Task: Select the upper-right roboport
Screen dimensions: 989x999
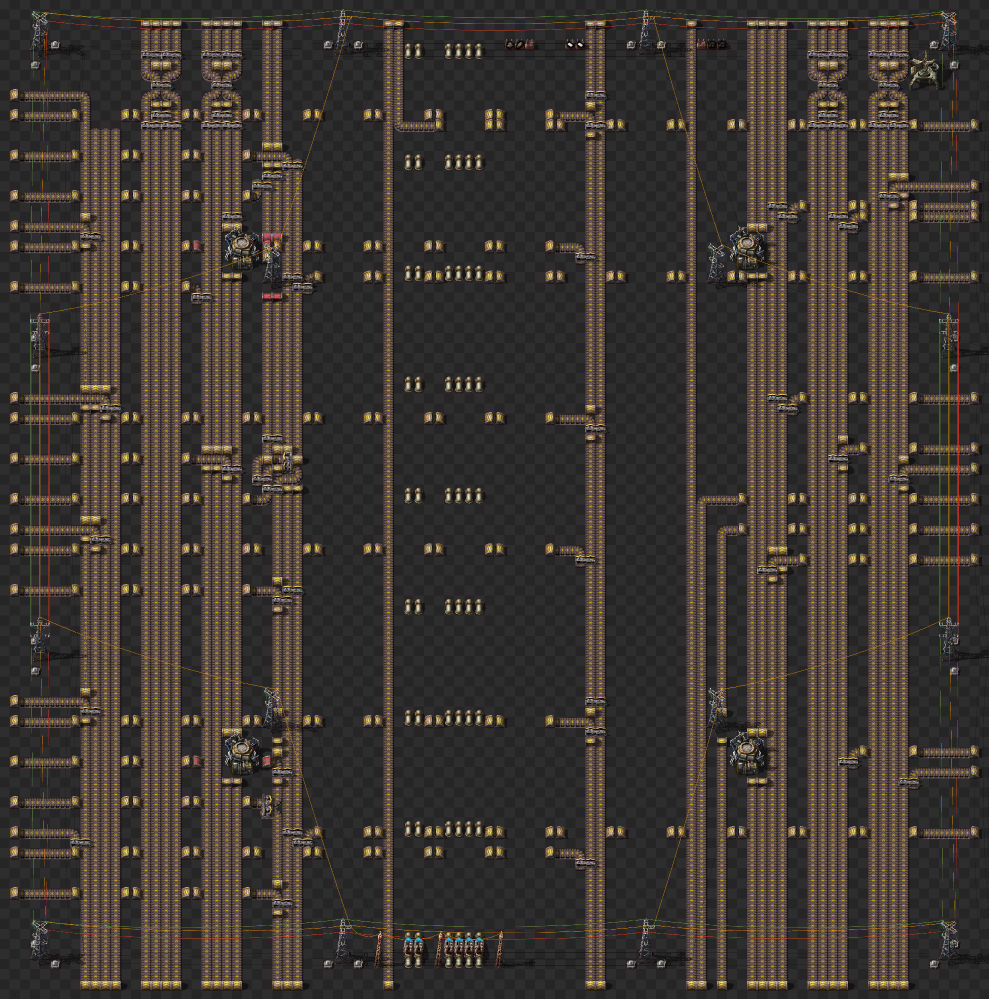Action: (x=749, y=246)
